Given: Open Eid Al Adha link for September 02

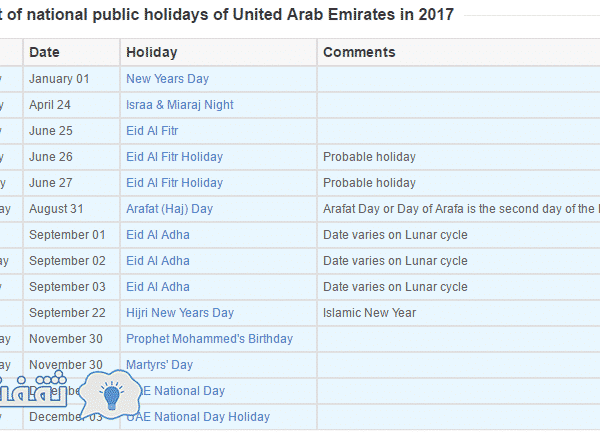Looking at the screenshot, I should tap(158, 261).
